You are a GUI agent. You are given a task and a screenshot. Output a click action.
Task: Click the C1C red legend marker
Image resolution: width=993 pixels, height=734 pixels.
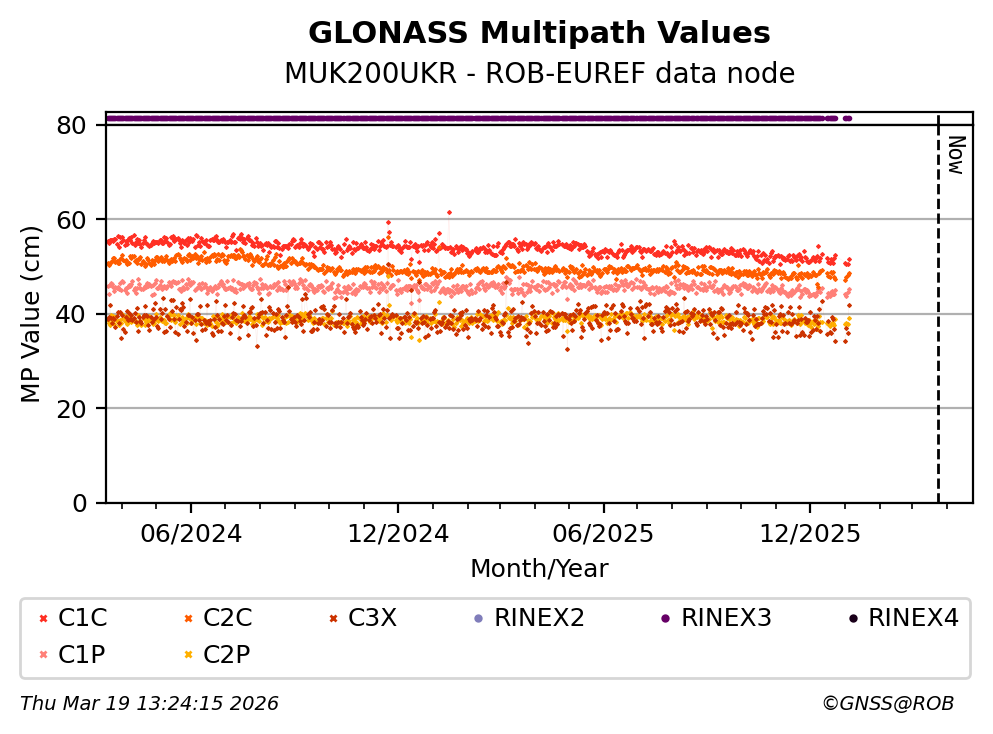click(43, 619)
